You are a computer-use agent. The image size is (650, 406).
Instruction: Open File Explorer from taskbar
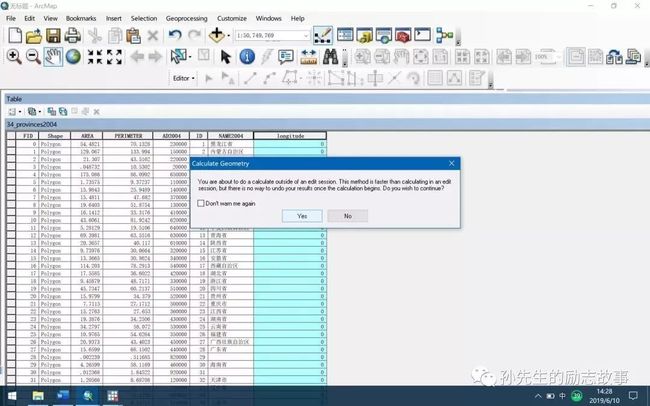(38, 396)
